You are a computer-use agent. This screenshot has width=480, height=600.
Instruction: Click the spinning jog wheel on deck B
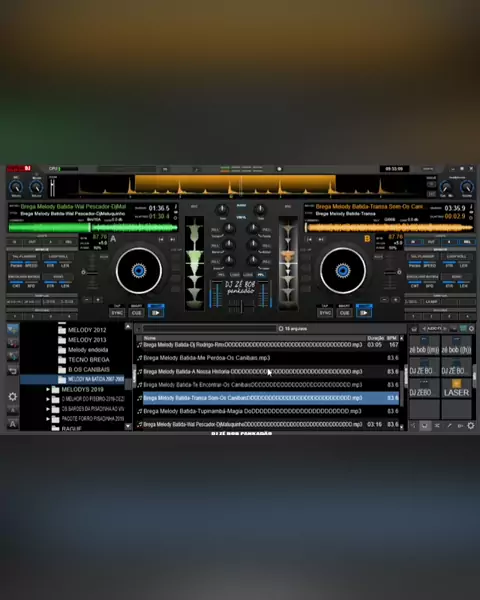tap(343, 271)
